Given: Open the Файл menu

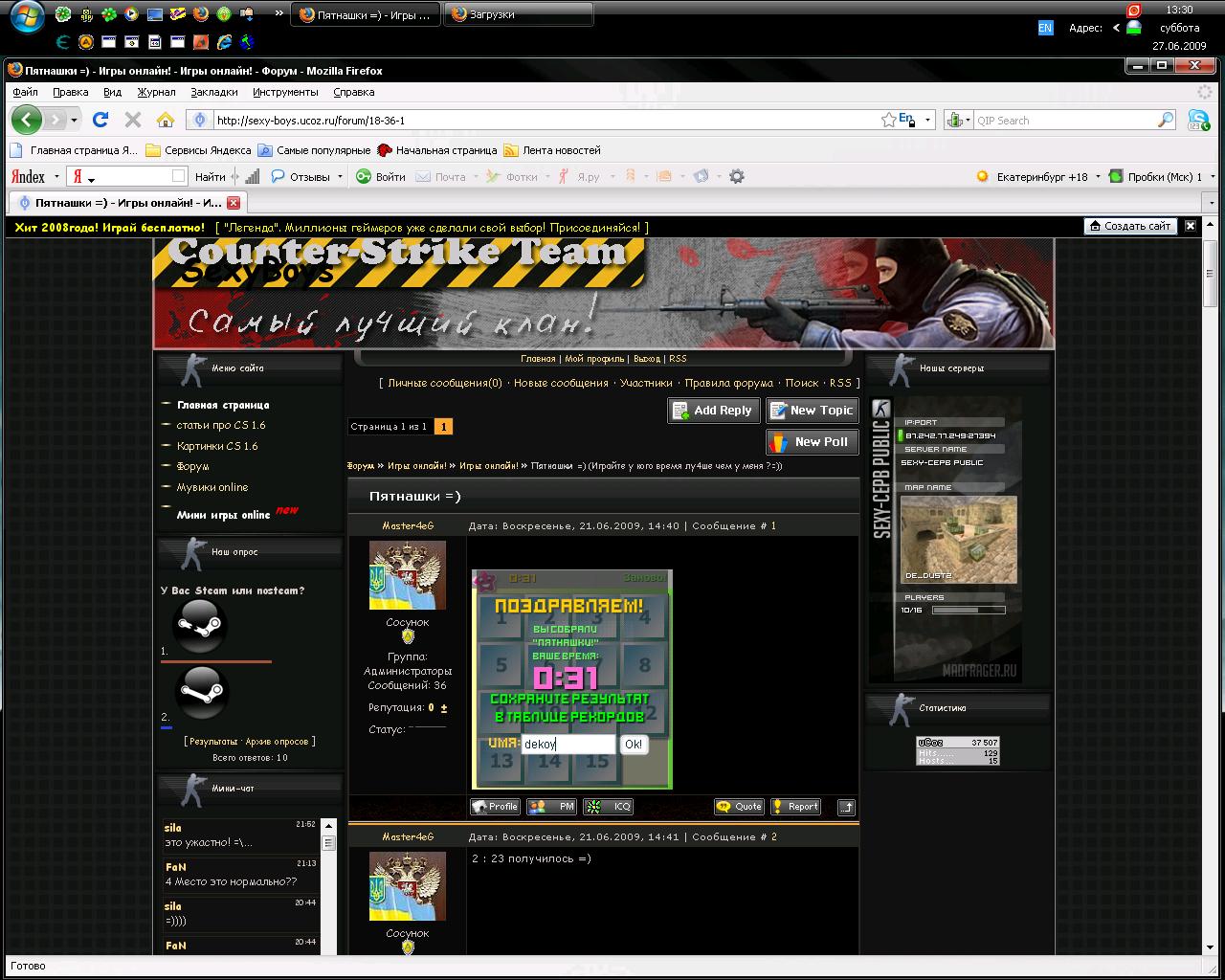Looking at the screenshot, I should (x=26, y=92).
